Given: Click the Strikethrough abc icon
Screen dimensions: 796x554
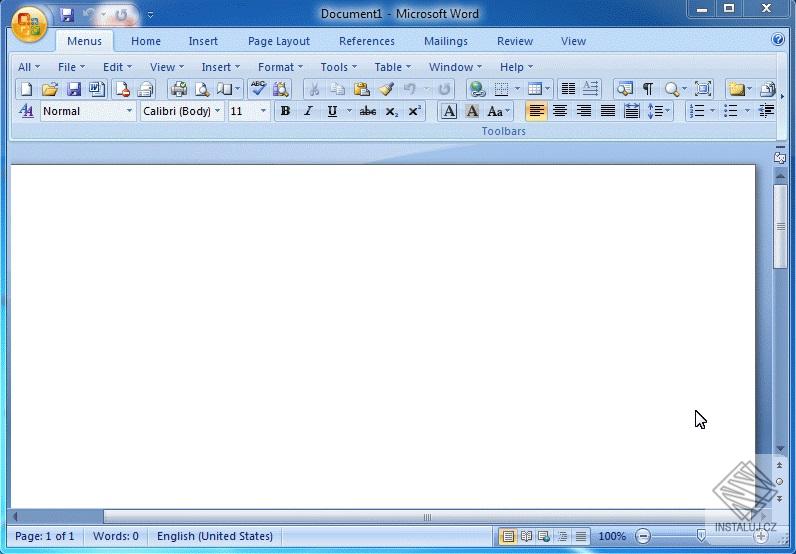Looking at the screenshot, I should point(368,111).
